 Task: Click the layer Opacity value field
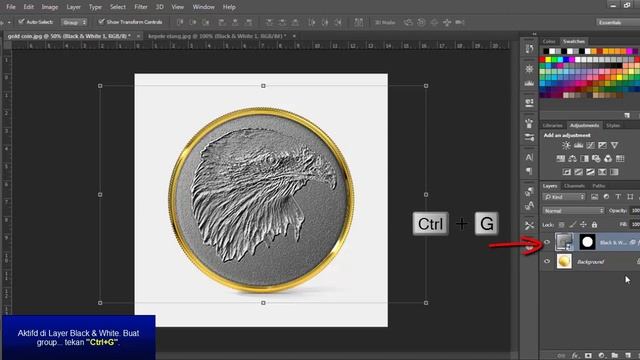point(635,211)
